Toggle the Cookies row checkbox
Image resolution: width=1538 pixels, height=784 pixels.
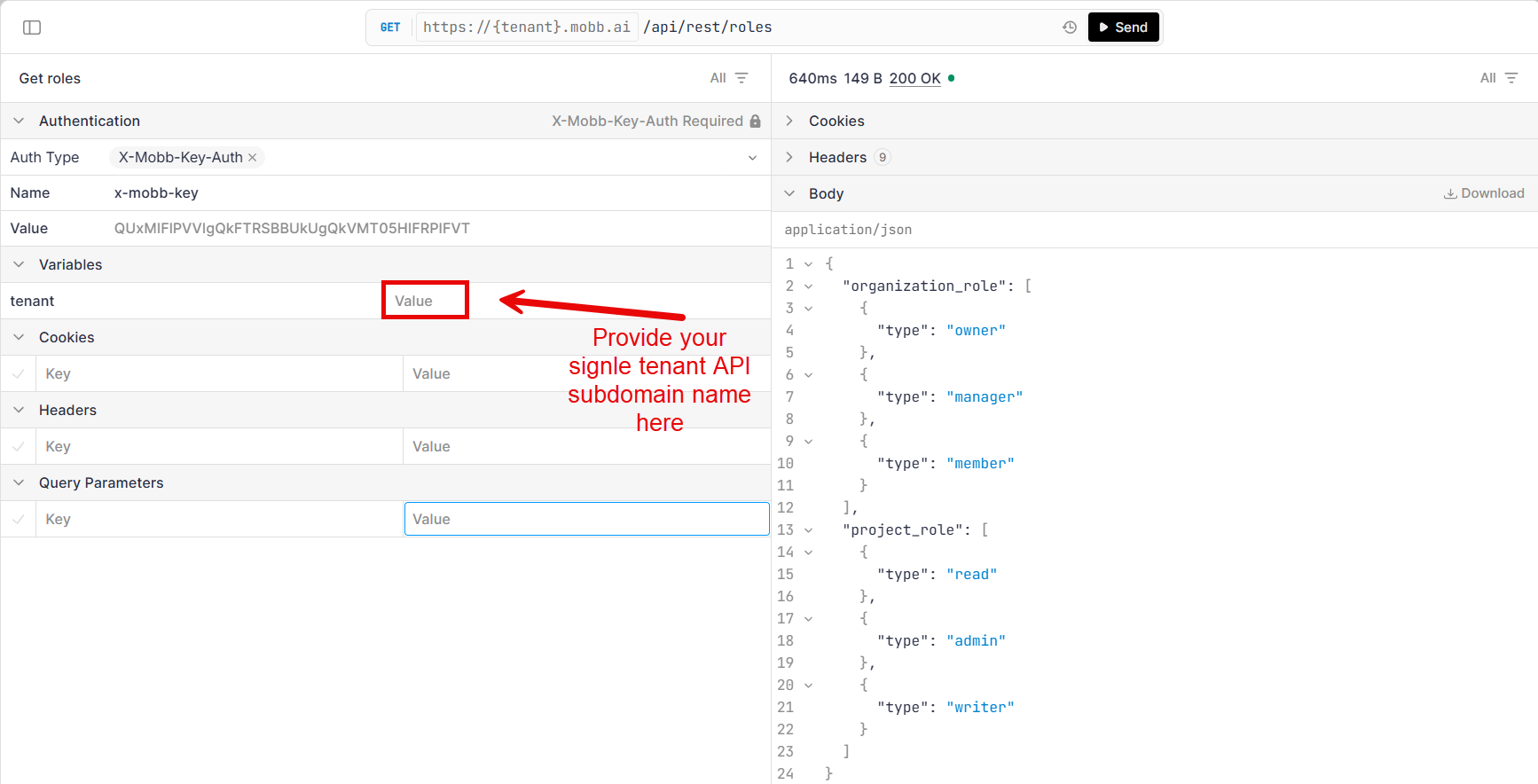[19, 374]
